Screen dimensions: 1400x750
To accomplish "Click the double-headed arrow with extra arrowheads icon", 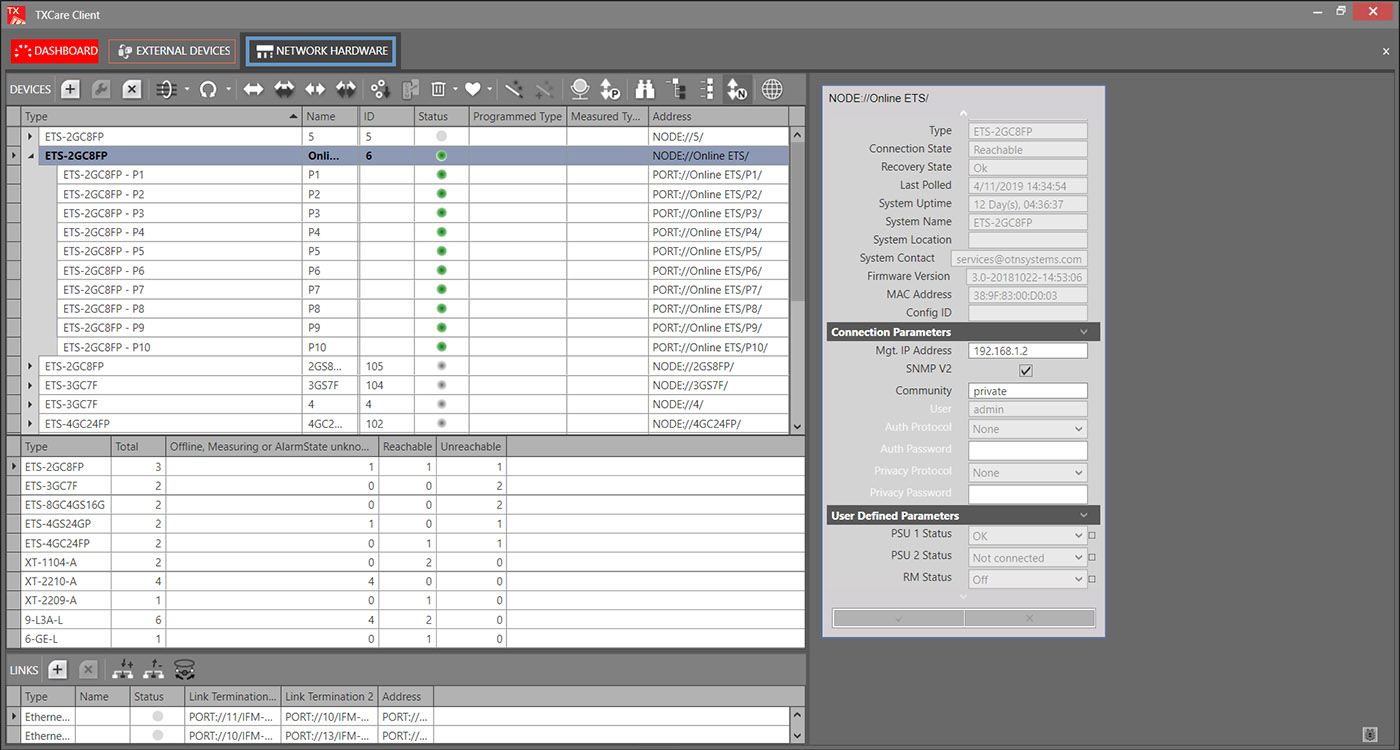I will (x=284, y=89).
